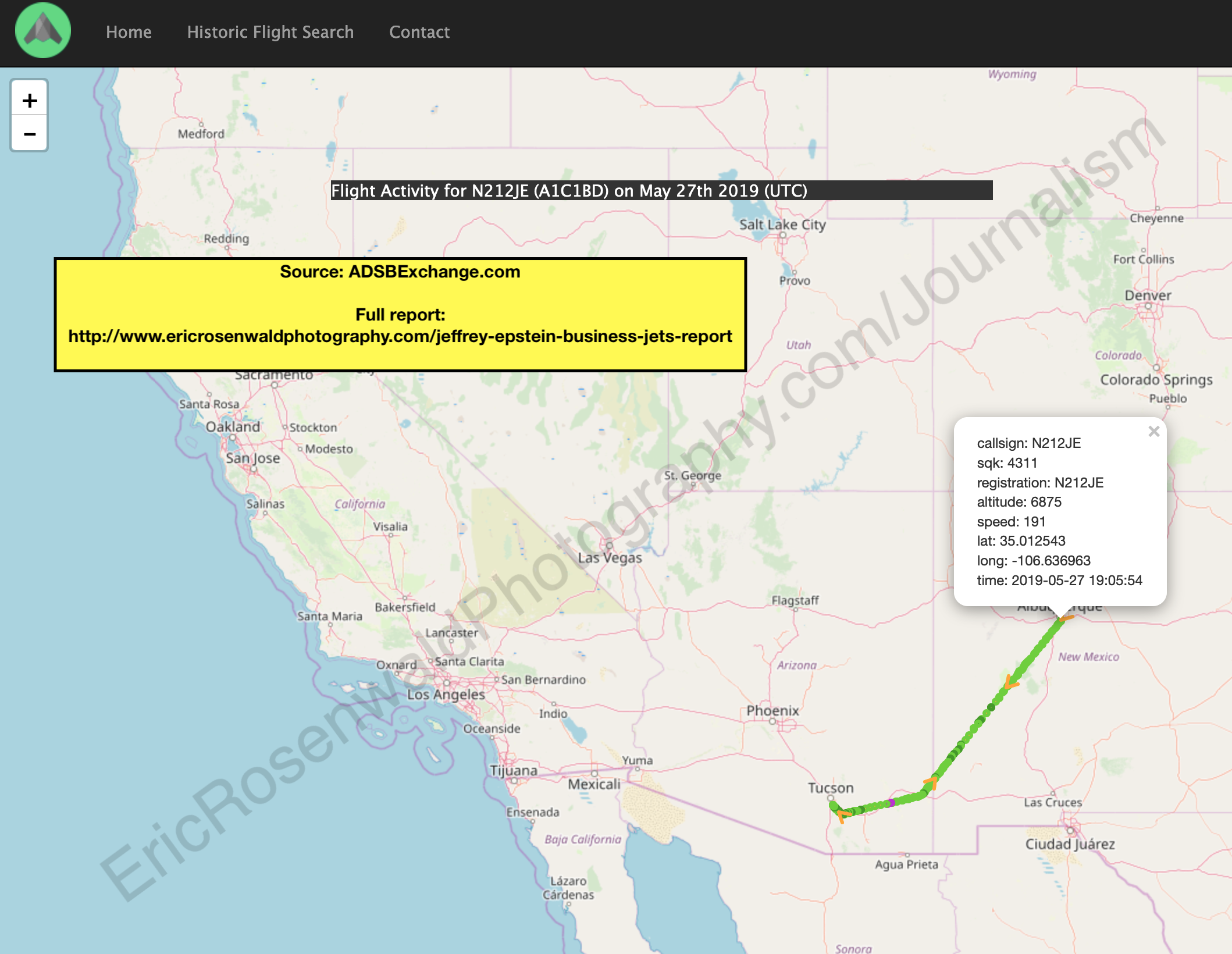
Task: Click the green ADS-B Exchange logo
Action: (x=43, y=31)
